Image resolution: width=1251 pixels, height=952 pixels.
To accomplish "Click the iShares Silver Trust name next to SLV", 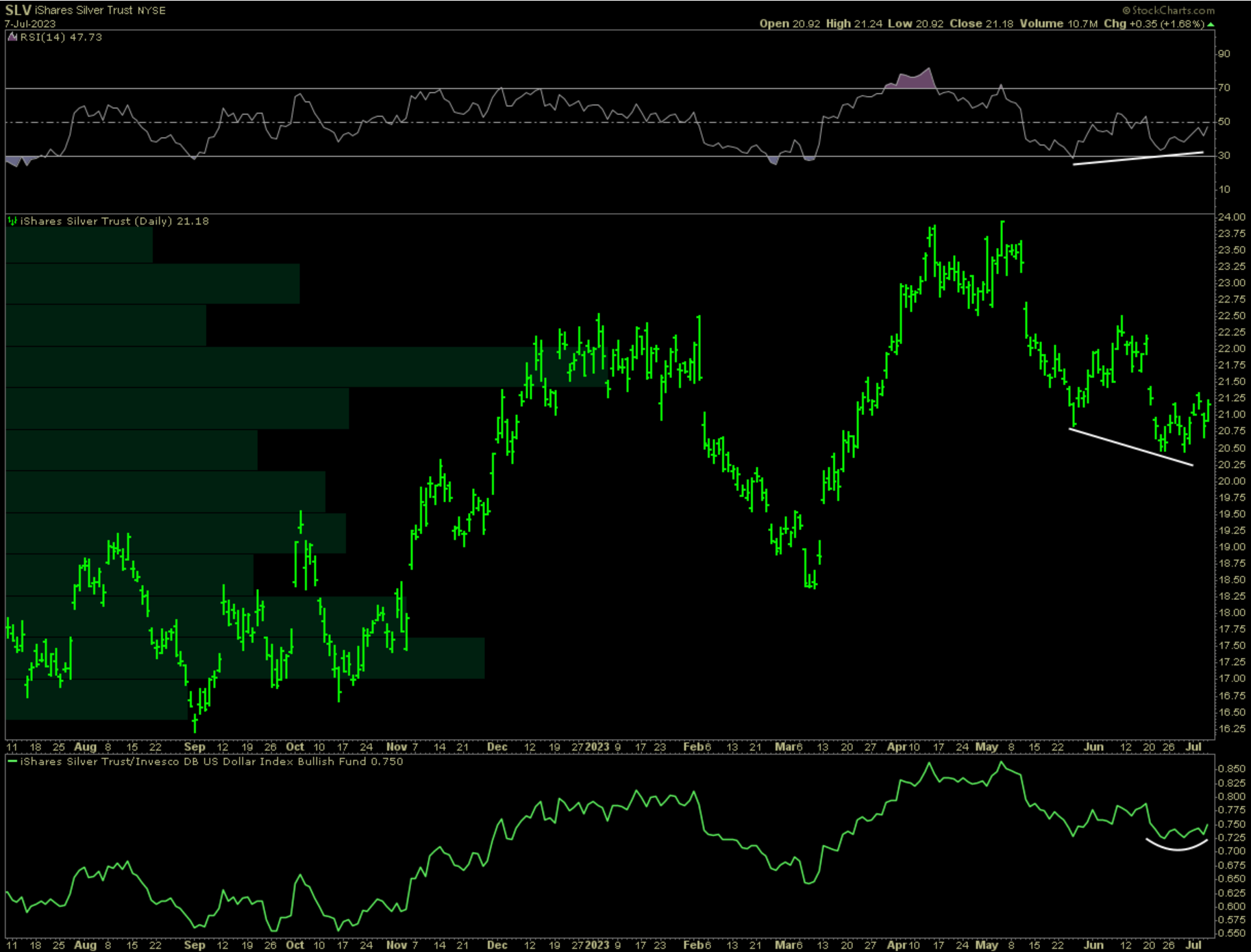I will (x=84, y=10).
